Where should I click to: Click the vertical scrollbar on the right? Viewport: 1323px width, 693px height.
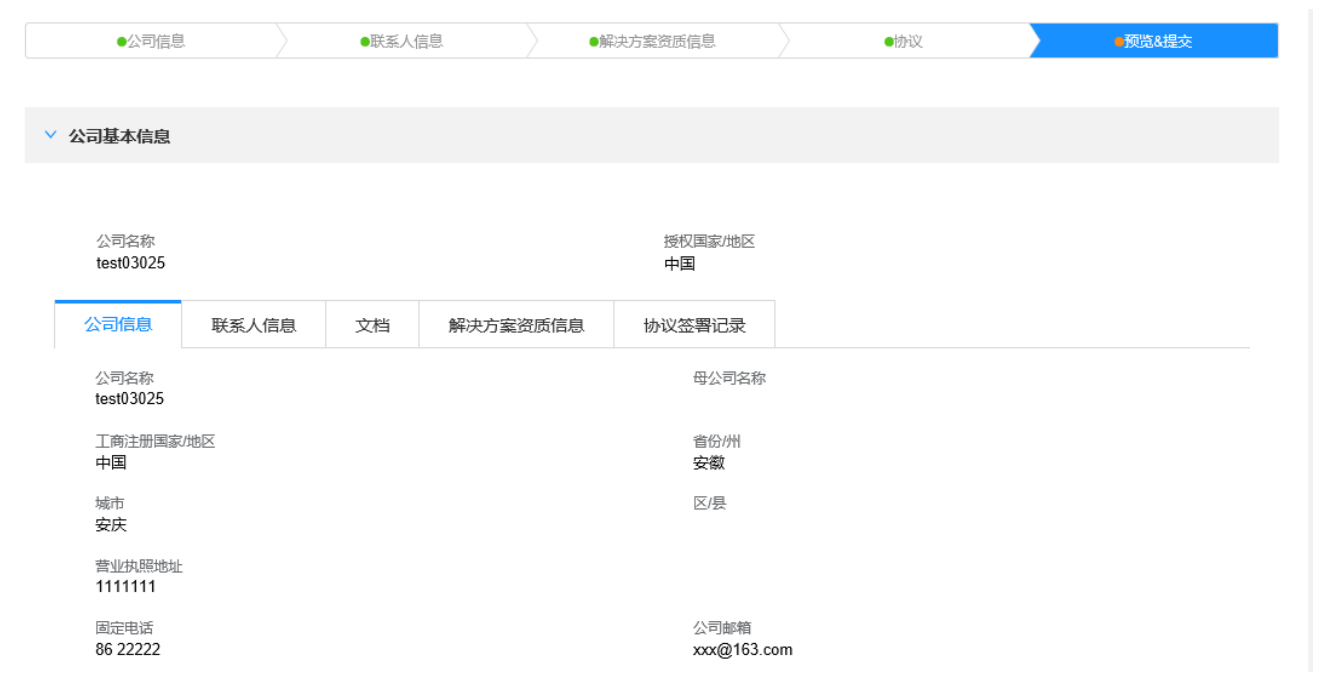pyautogui.click(x=1310, y=340)
